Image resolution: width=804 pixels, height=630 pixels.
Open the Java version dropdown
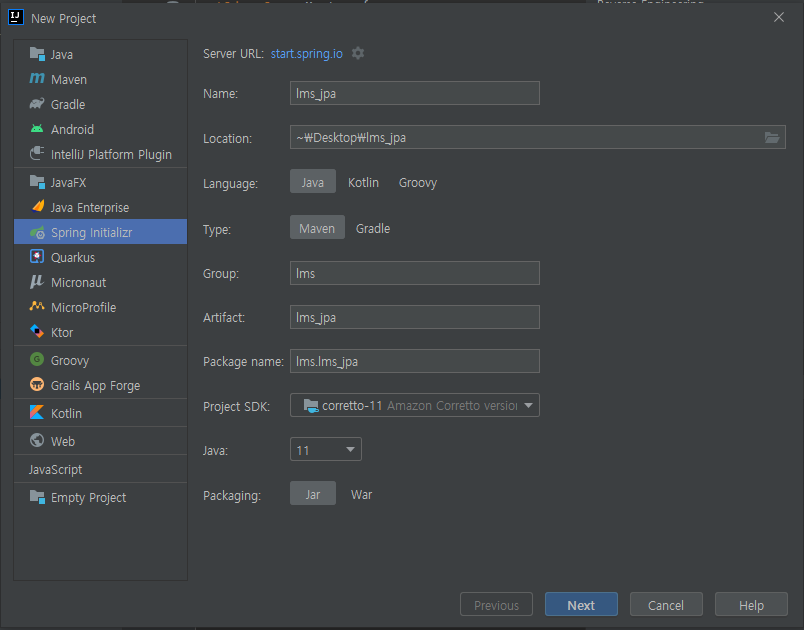[326, 450]
